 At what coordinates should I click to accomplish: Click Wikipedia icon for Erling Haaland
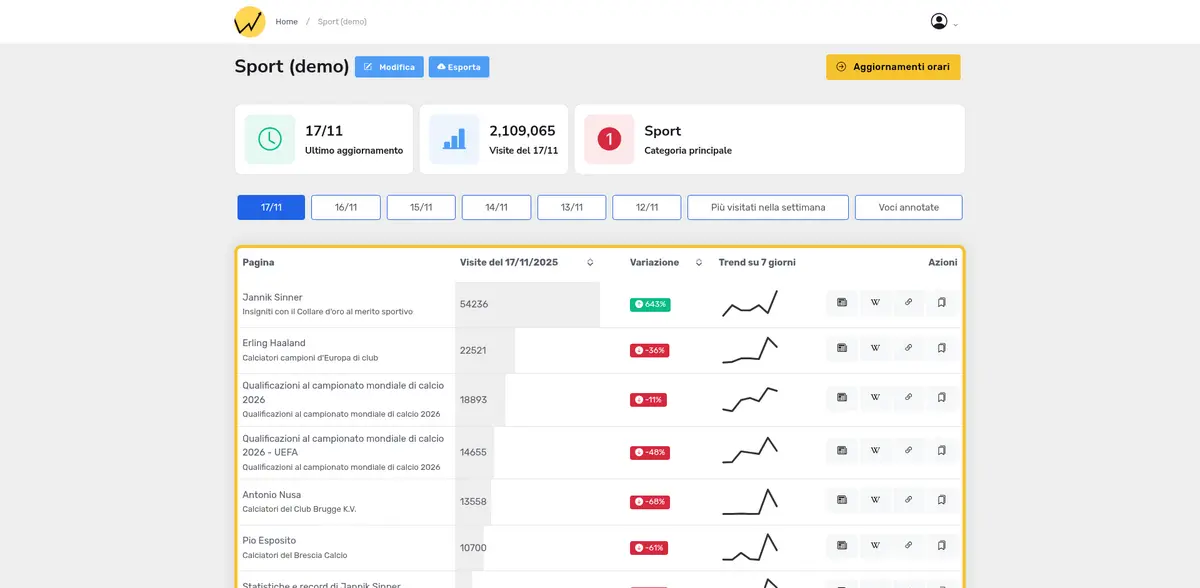click(875, 348)
